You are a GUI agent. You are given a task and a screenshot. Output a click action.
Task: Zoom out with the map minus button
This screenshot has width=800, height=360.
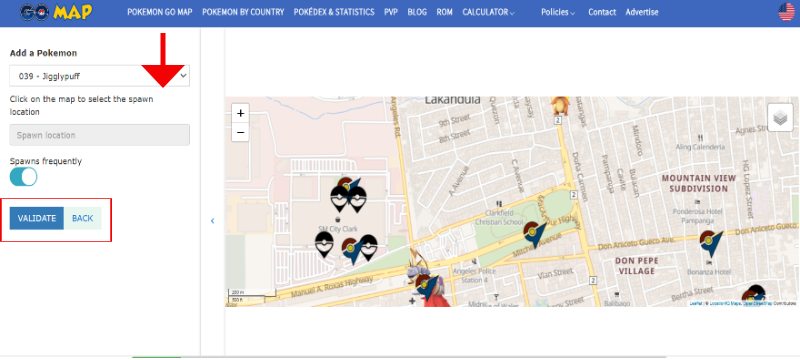pos(240,133)
